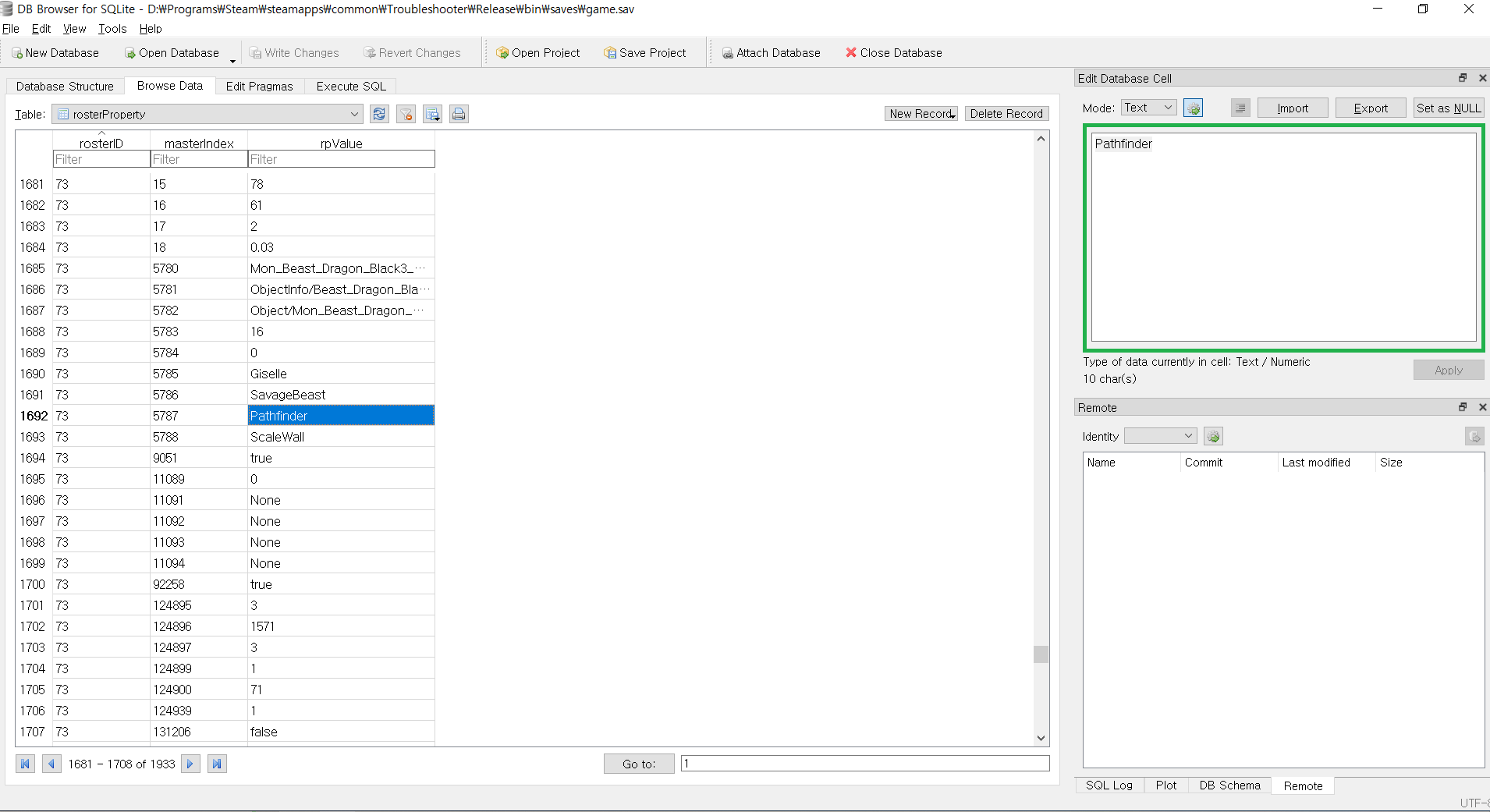This screenshot has height=812, width=1490.
Task: Click the masterIndex filter field
Action: (x=199, y=159)
